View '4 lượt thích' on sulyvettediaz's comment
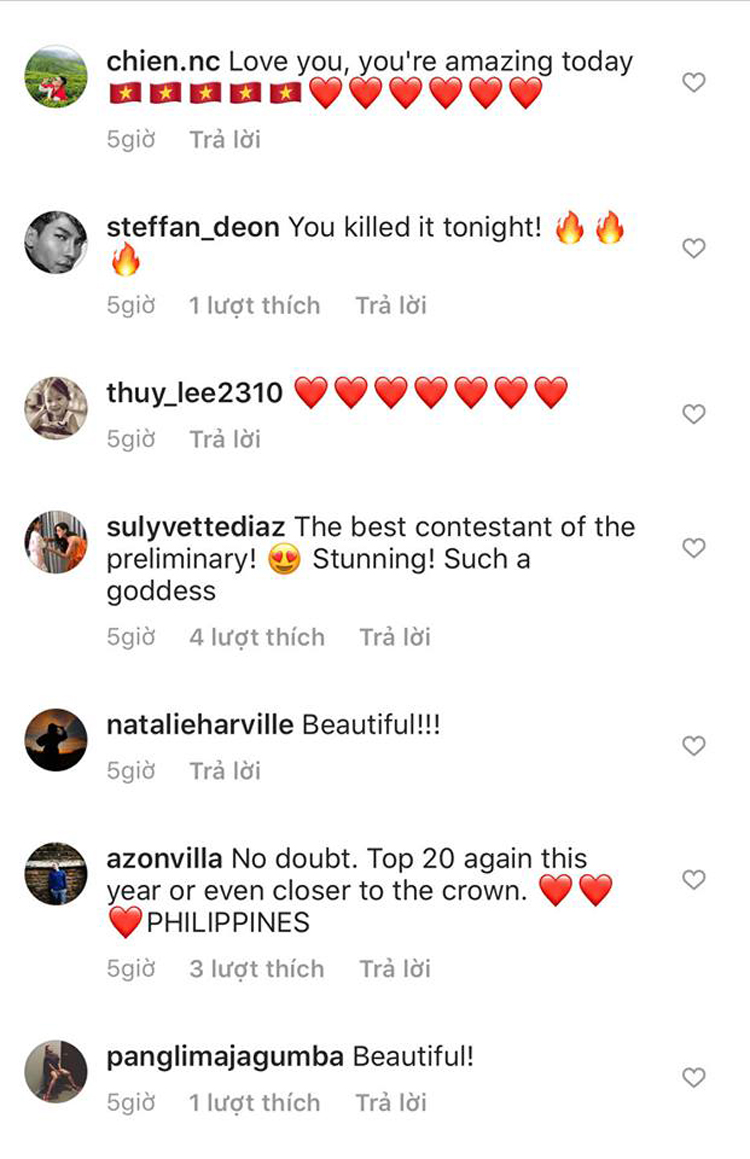750x1159 pixels. (257, 638)
